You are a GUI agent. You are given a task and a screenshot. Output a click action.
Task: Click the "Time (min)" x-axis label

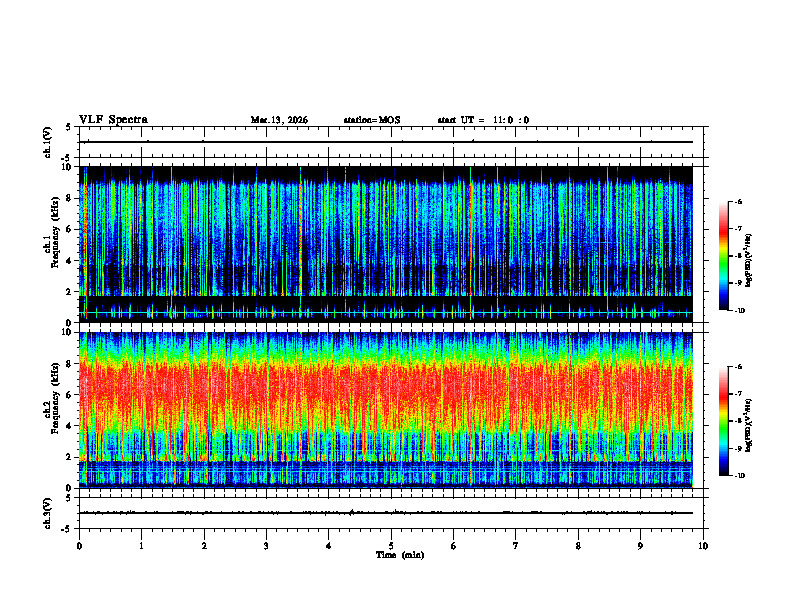(x=400, y=555)
